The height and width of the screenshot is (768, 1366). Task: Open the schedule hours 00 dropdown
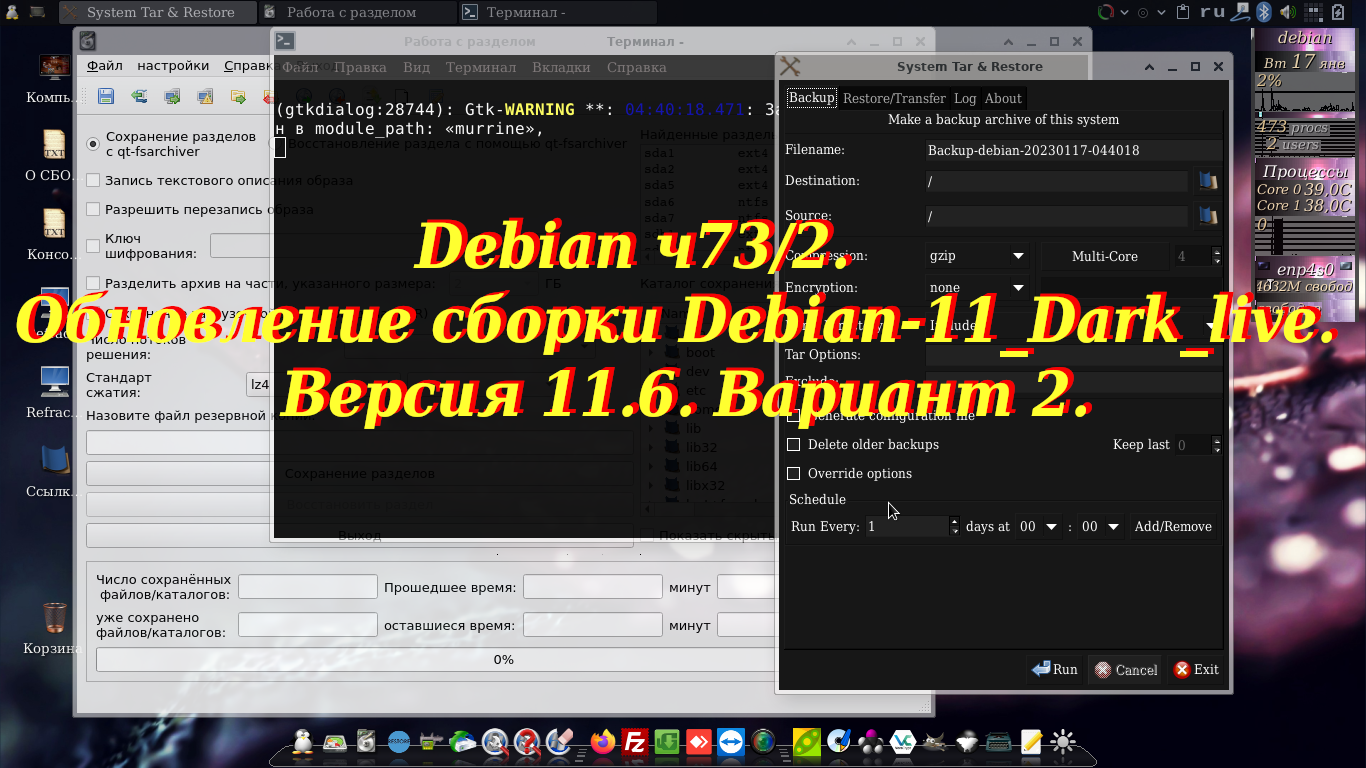(x=1039, y=527)
